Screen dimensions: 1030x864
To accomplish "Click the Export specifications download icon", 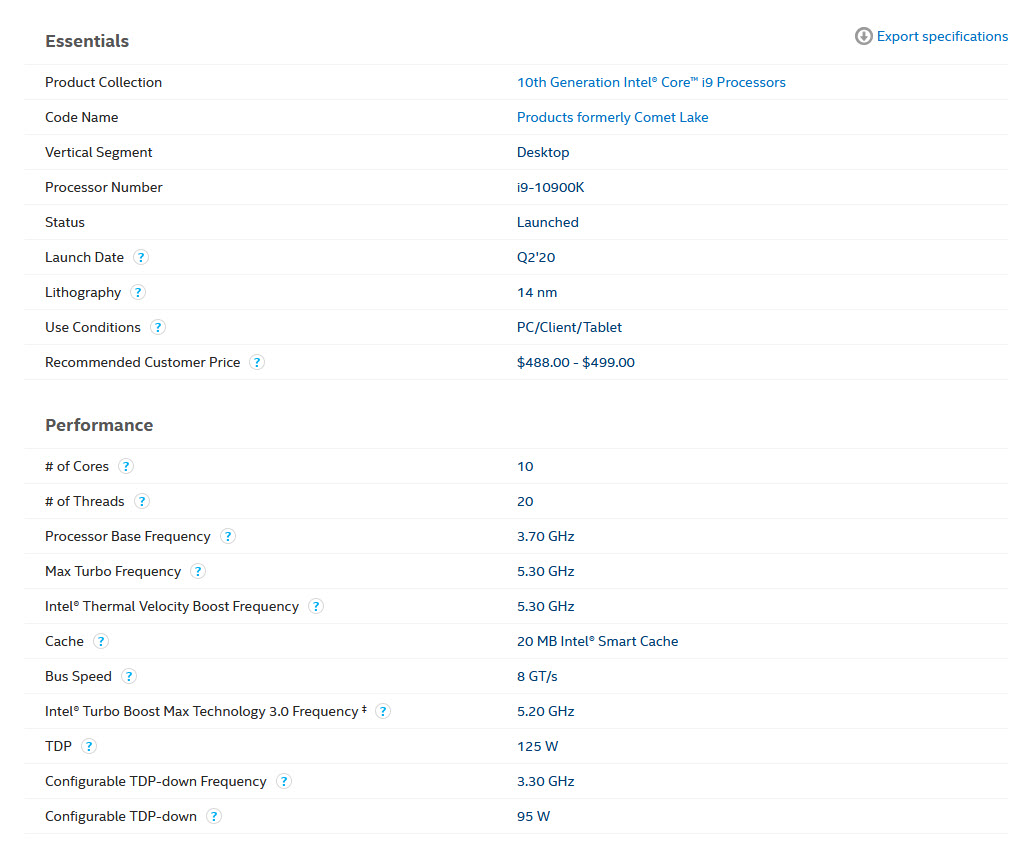I will 863,36.
